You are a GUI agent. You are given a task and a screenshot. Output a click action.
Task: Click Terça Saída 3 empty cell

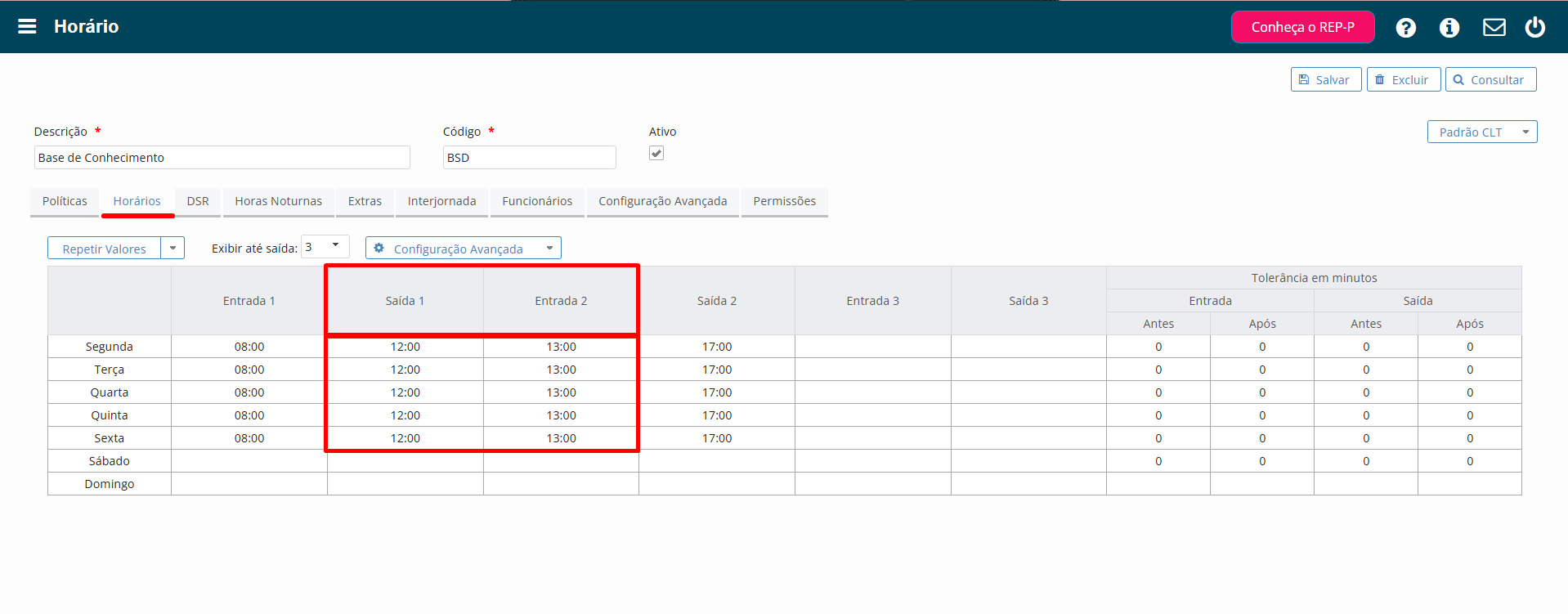1028,370
